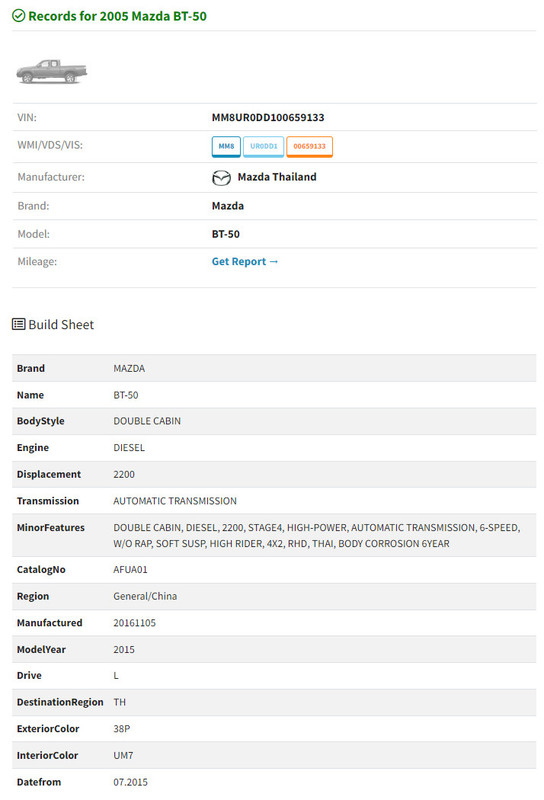This screenshot has width=544, height=800.
Task: Select the UR0DD1 VDS badge
Action: (x=263, y=146)
